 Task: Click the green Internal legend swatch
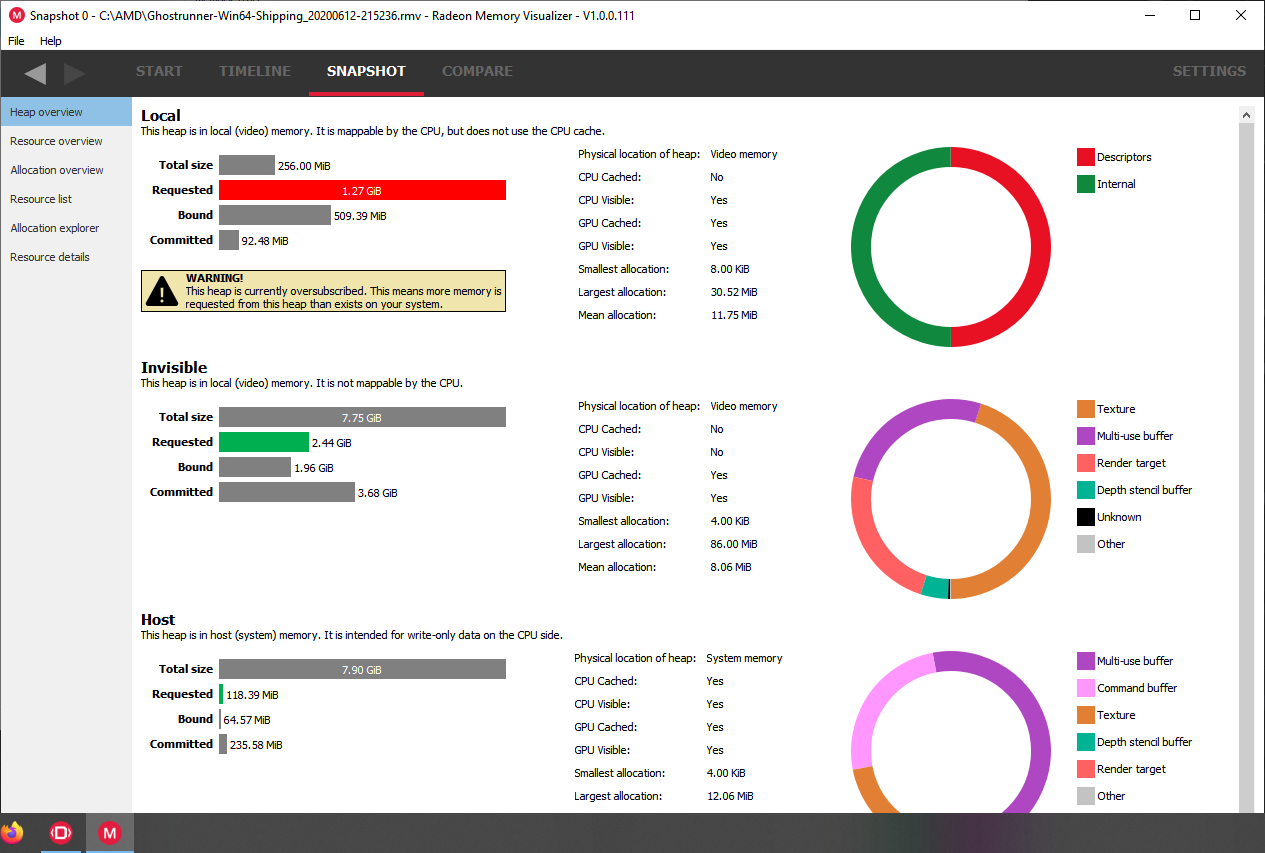1086,184
